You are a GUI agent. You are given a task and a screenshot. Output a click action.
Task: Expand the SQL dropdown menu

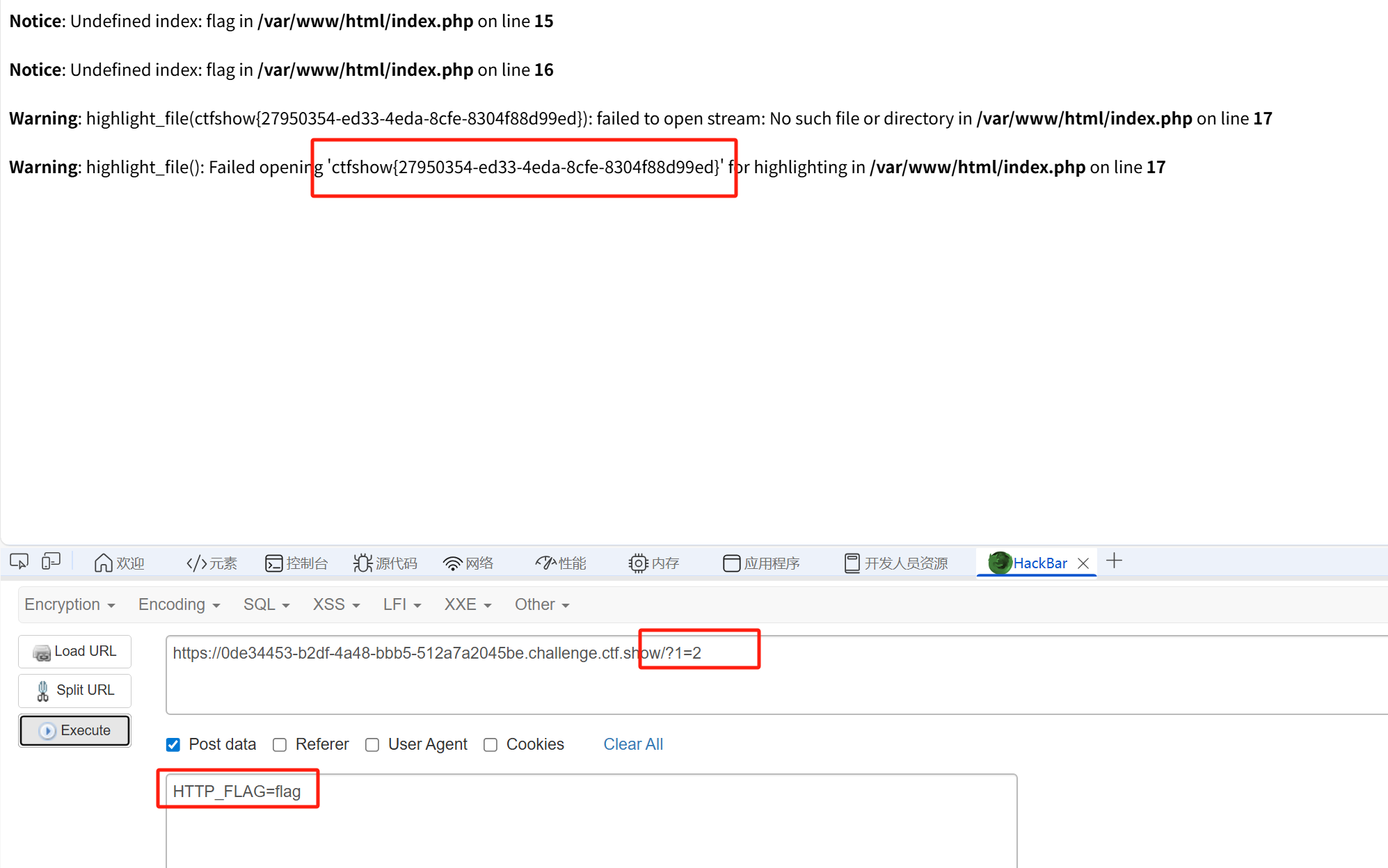tap(266, 604)
